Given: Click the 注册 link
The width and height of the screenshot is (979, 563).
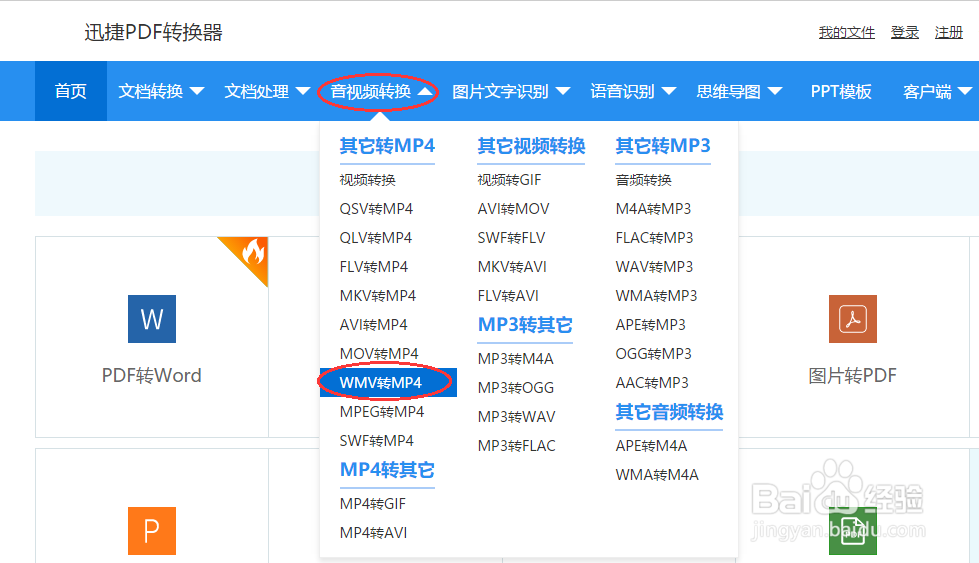Looking at the screenshot, I should (x=948, y=32).
